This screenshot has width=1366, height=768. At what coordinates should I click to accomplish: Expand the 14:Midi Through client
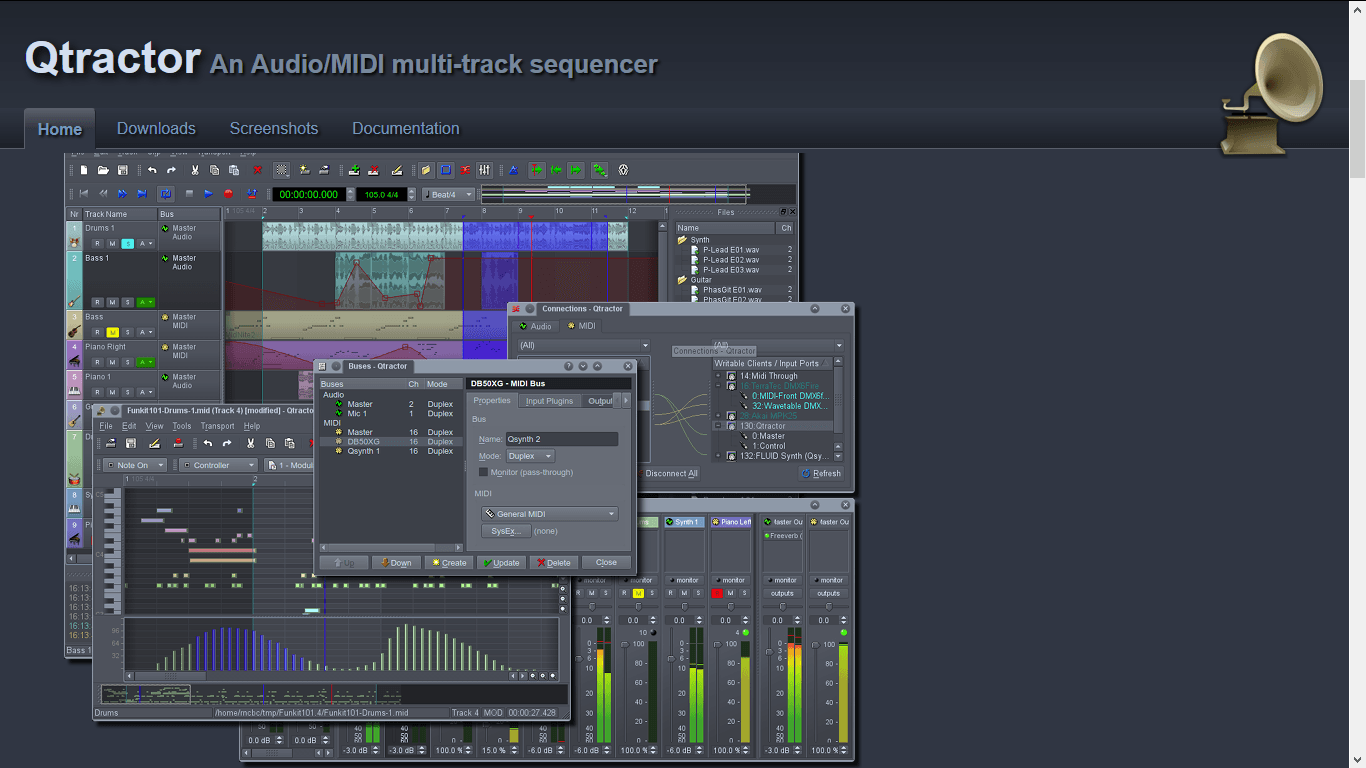(718, 375)
